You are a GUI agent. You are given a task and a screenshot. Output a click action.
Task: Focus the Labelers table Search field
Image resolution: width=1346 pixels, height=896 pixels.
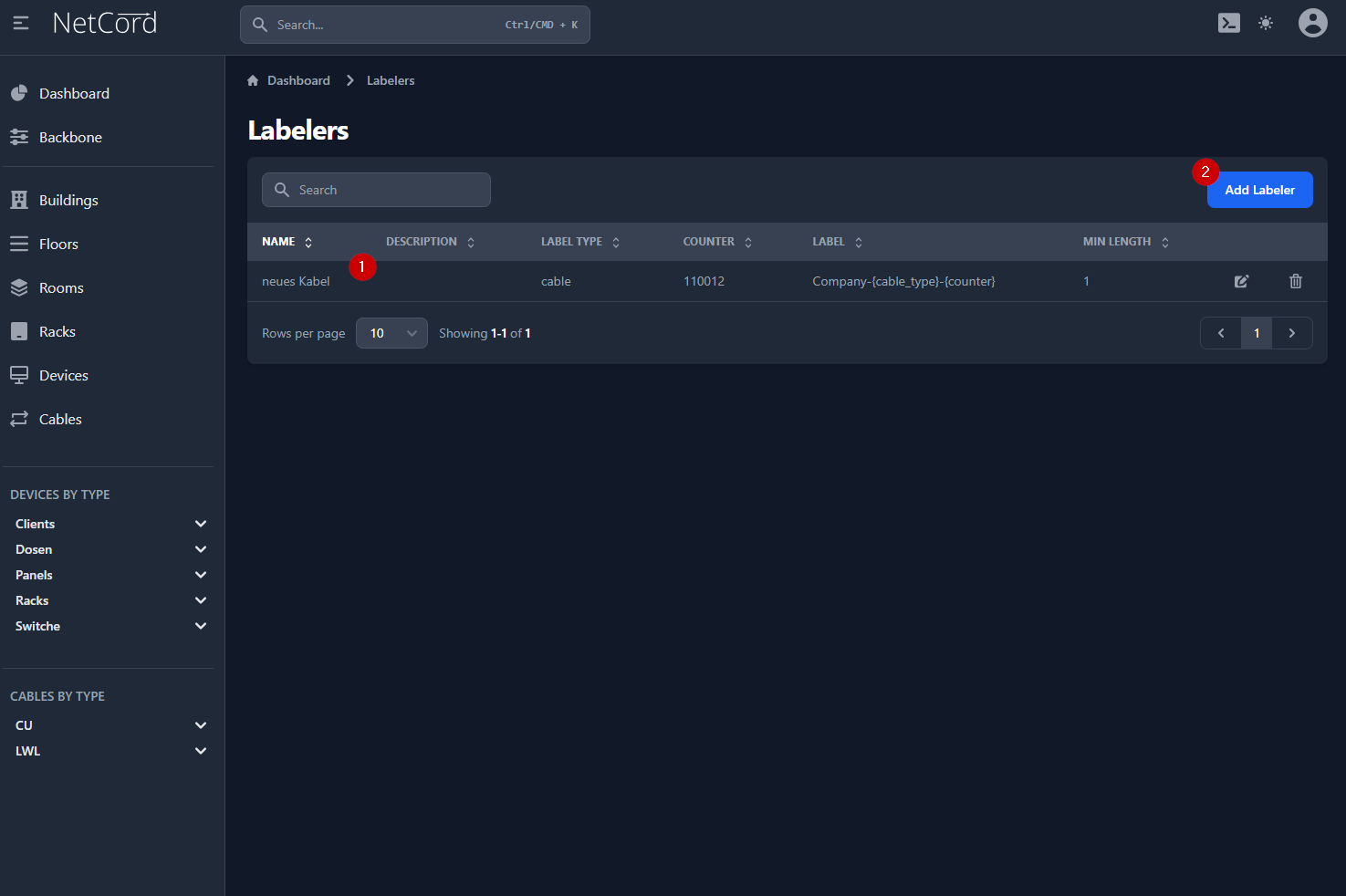376,190
